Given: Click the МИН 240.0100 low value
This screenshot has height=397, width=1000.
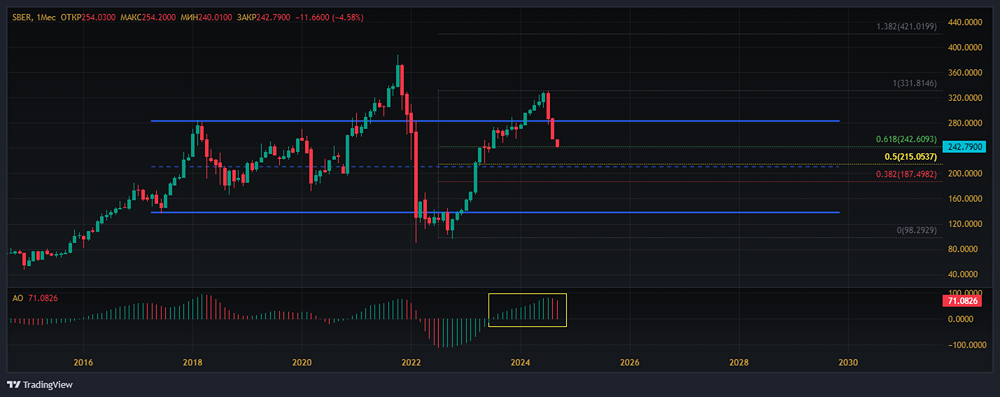Looking at the screenshot, I should click(205, 18).
